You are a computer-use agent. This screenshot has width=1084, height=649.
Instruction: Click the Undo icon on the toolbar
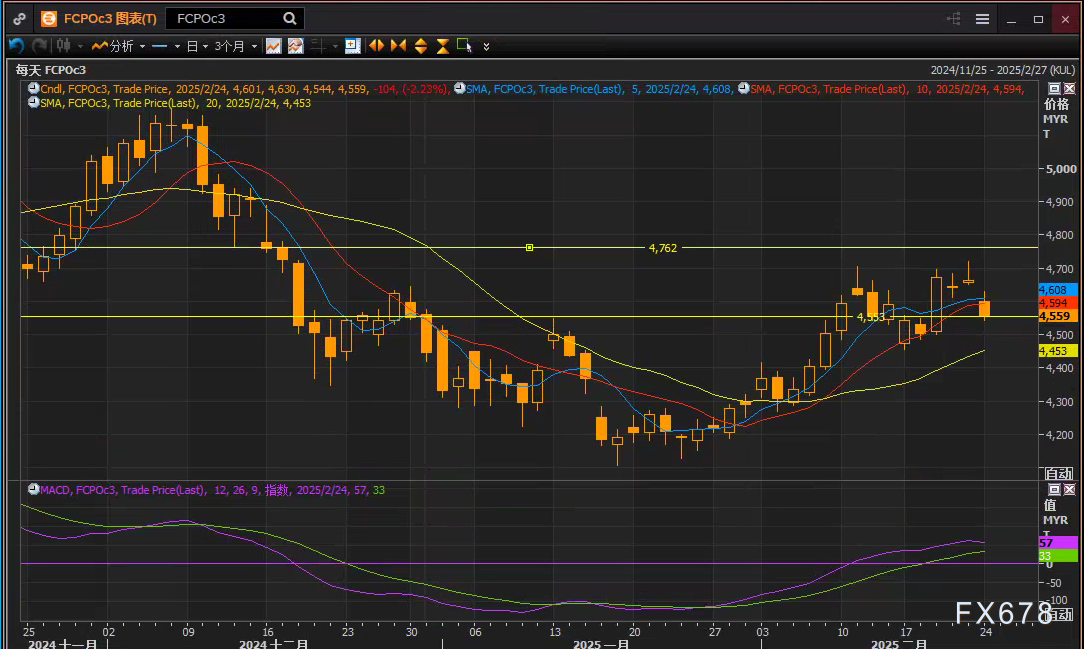tap(15, 45)
